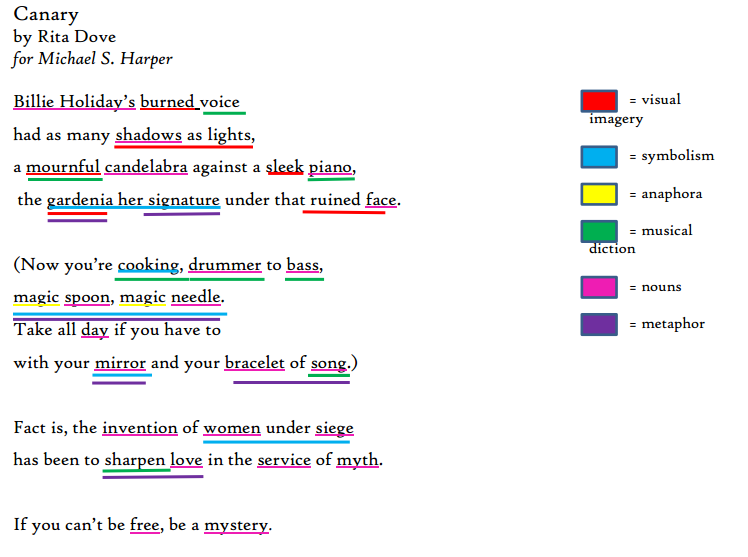The height and width of the screenshot is (557, 748).
Task: Click the dedication "for Michael S. Harper"
Action: coord(93,59)
